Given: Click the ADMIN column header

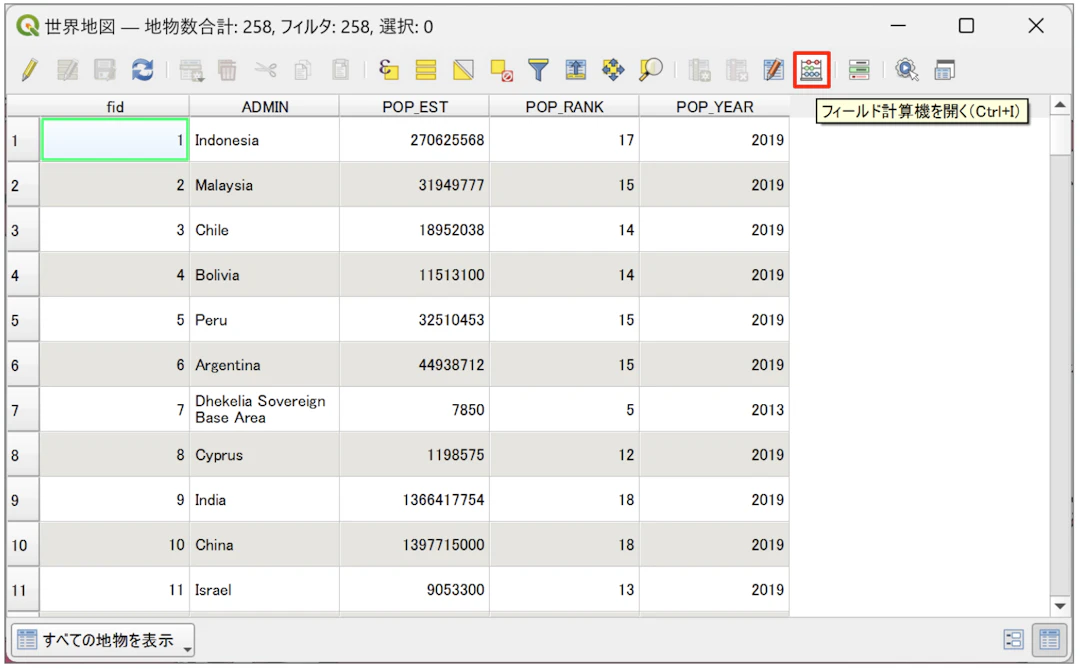Looking at the screenshot, I should 264,107.
